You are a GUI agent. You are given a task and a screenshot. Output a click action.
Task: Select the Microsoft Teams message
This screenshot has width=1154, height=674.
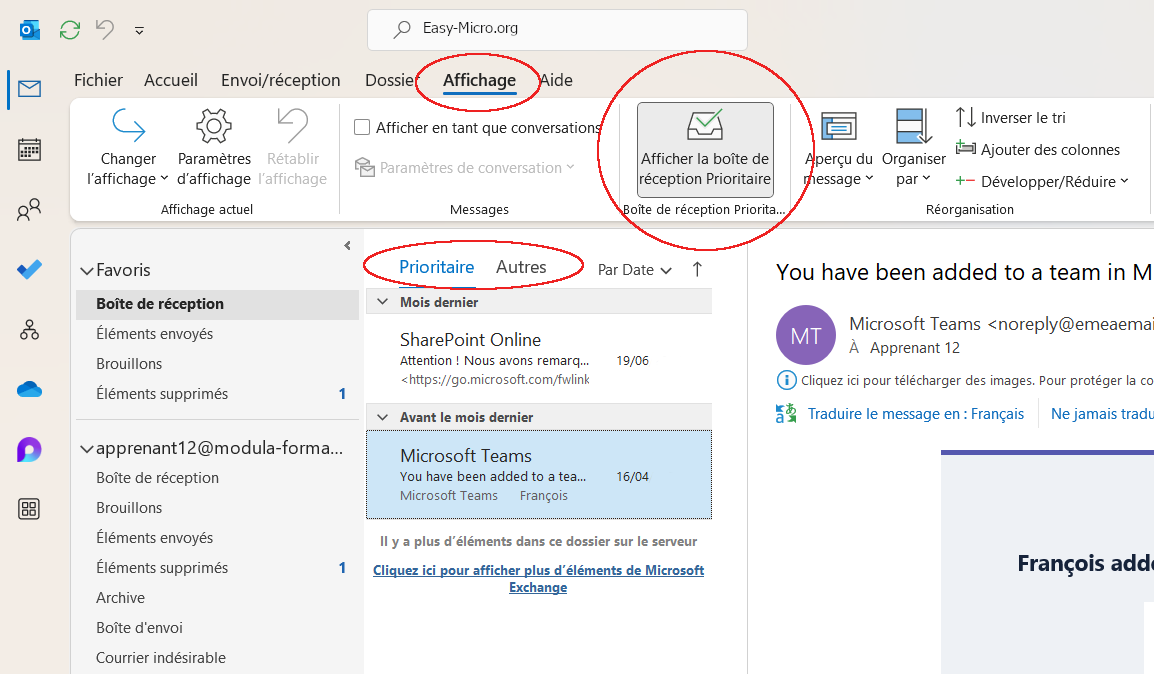(539, 475)
